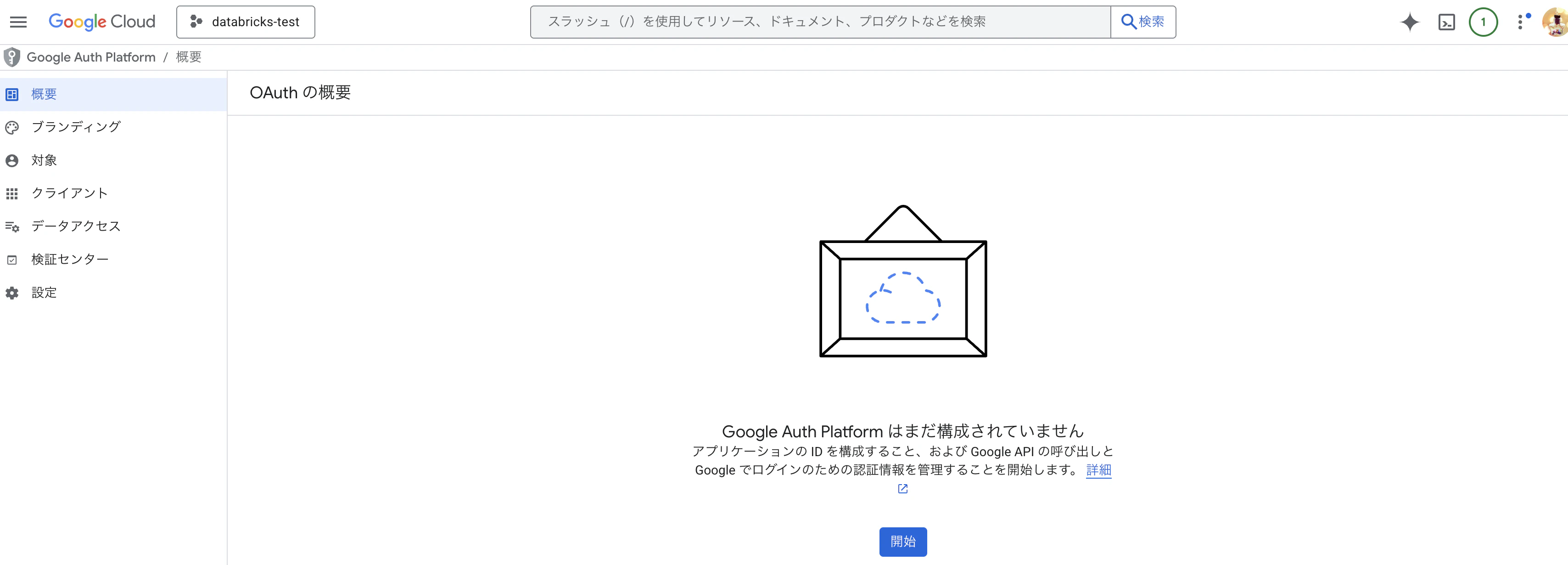The image size is (1568, 565).
Task: Click the 検索 search button
Action: [x=1142, y=22]
